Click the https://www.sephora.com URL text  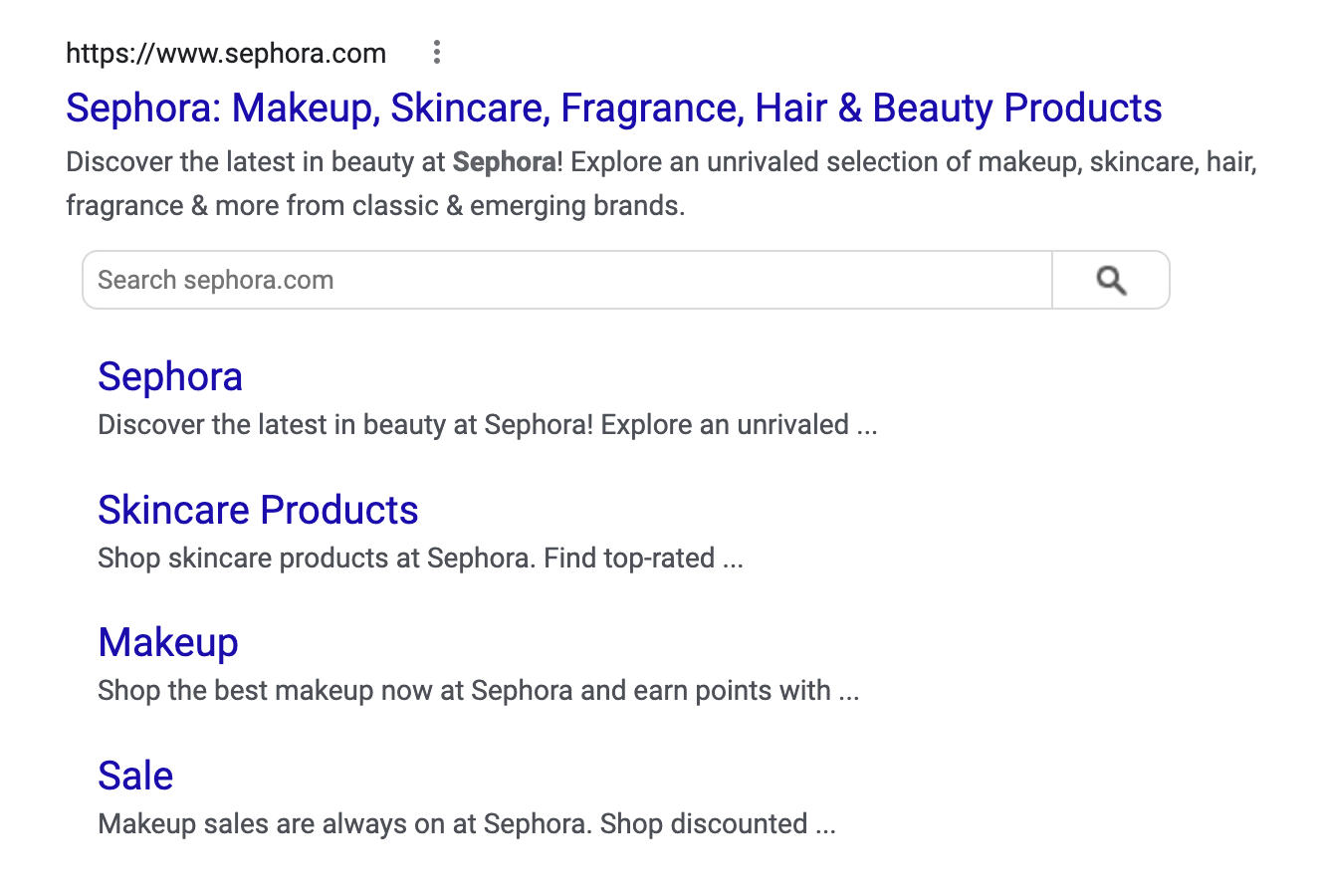click(x=226, y=53)
